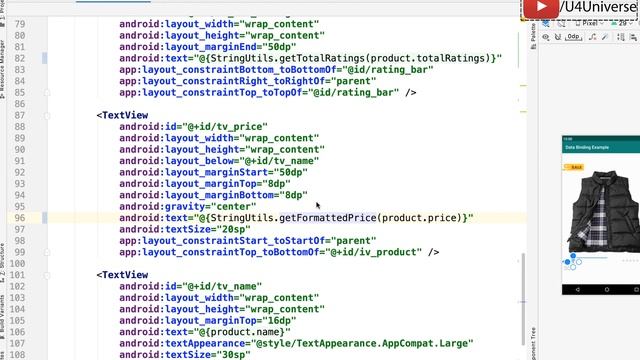This screenshot has height=360, width=640.
Task: Open the API 29 version dropdown
Action: tap(622, 23)
